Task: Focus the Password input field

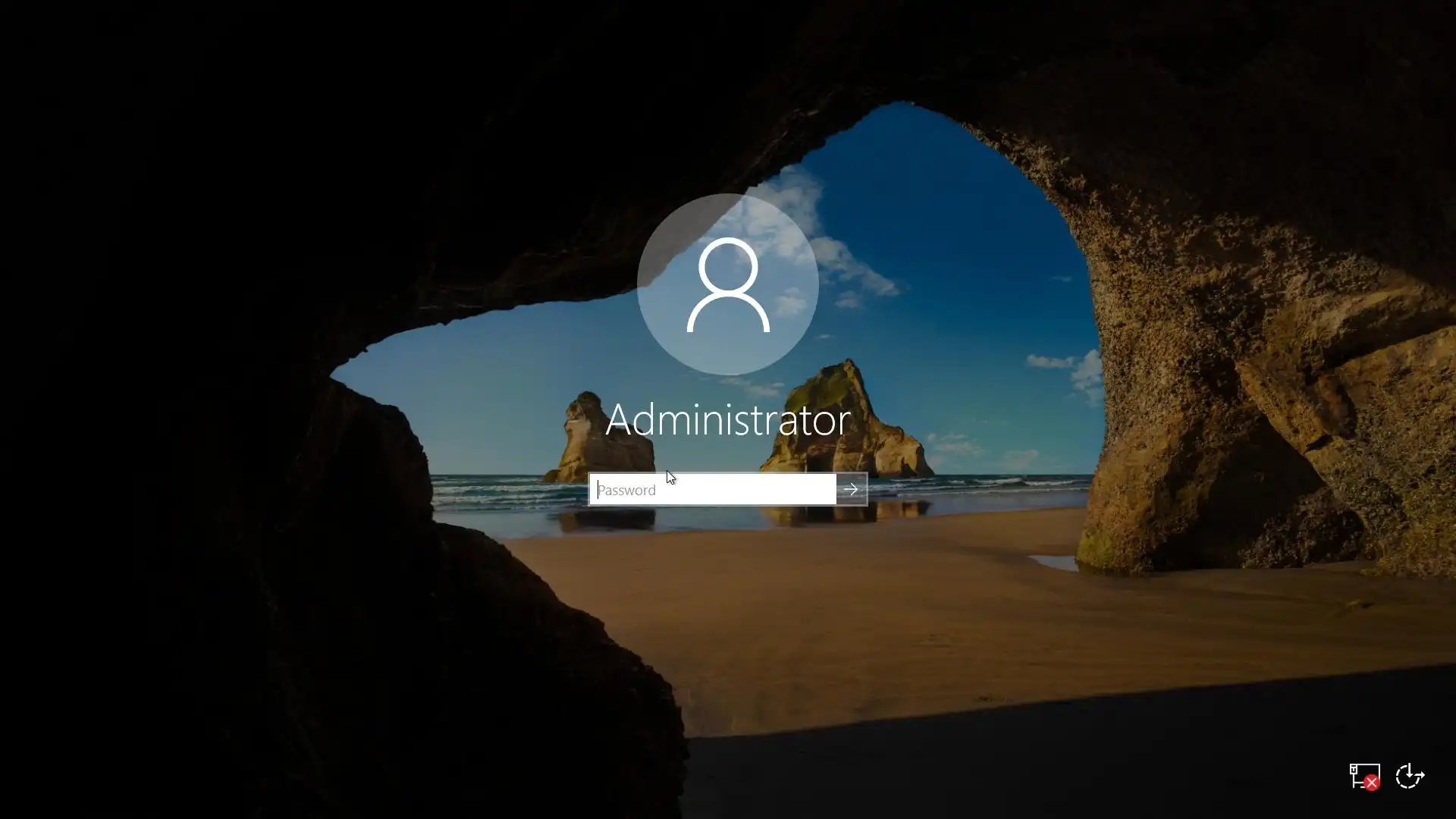Action: (x=713, y=490)
